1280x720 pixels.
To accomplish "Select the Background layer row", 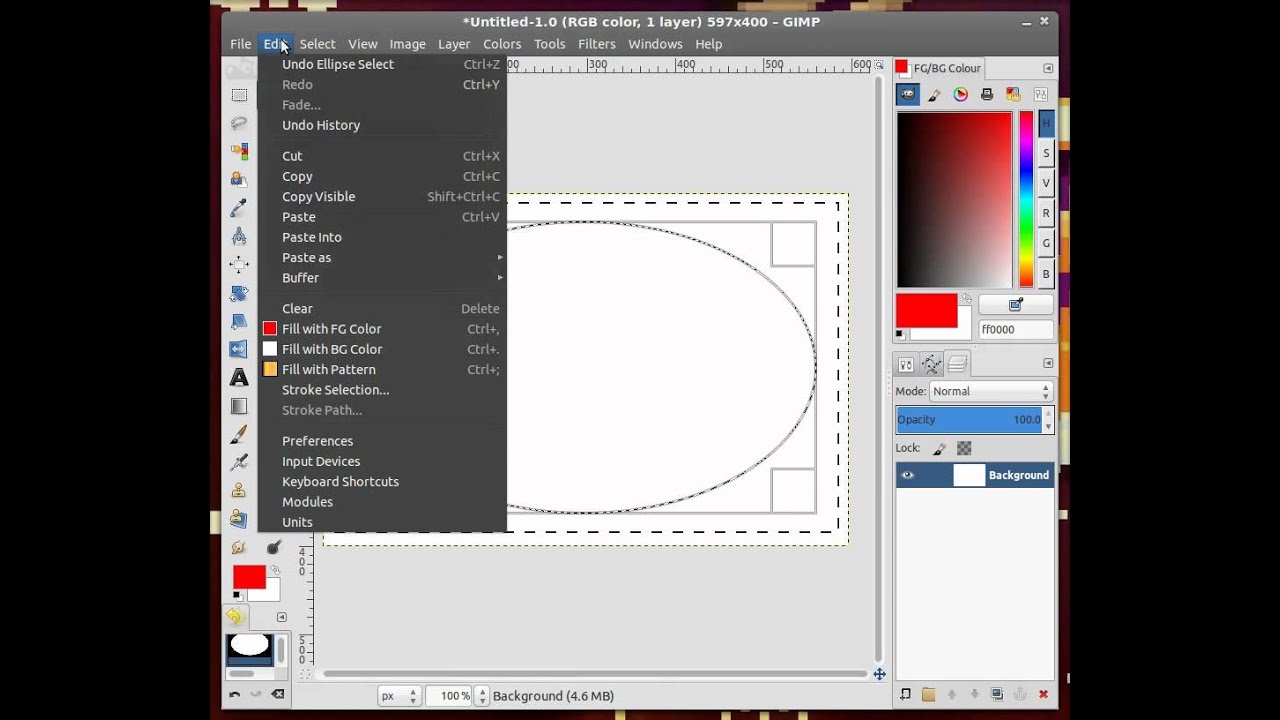I will pyautogui.click(x=975, y=475).
